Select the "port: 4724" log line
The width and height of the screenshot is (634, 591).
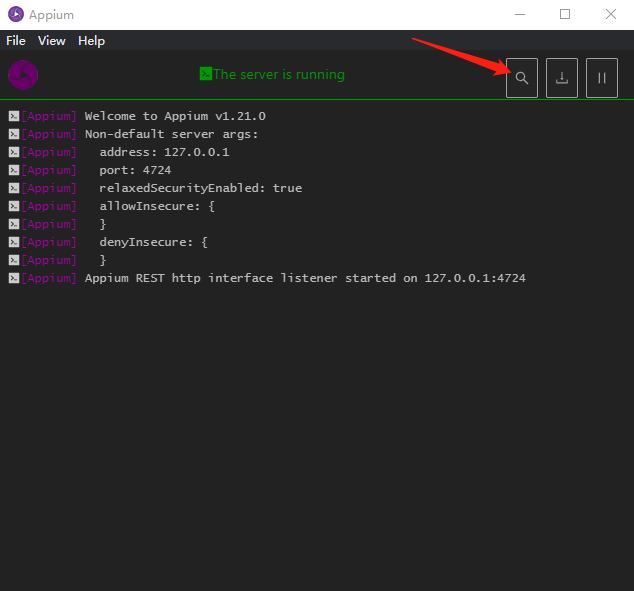[x=135, y=170]
